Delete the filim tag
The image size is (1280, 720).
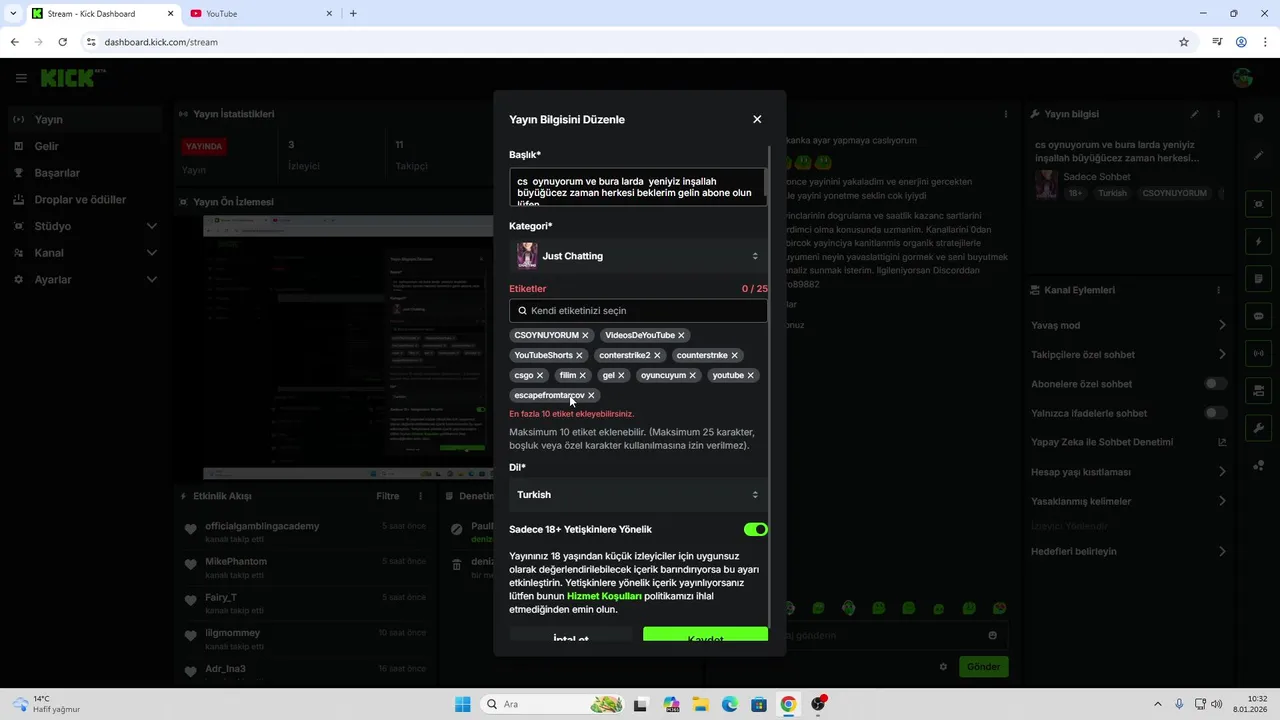pyautogui.click(x=583, y=375)
